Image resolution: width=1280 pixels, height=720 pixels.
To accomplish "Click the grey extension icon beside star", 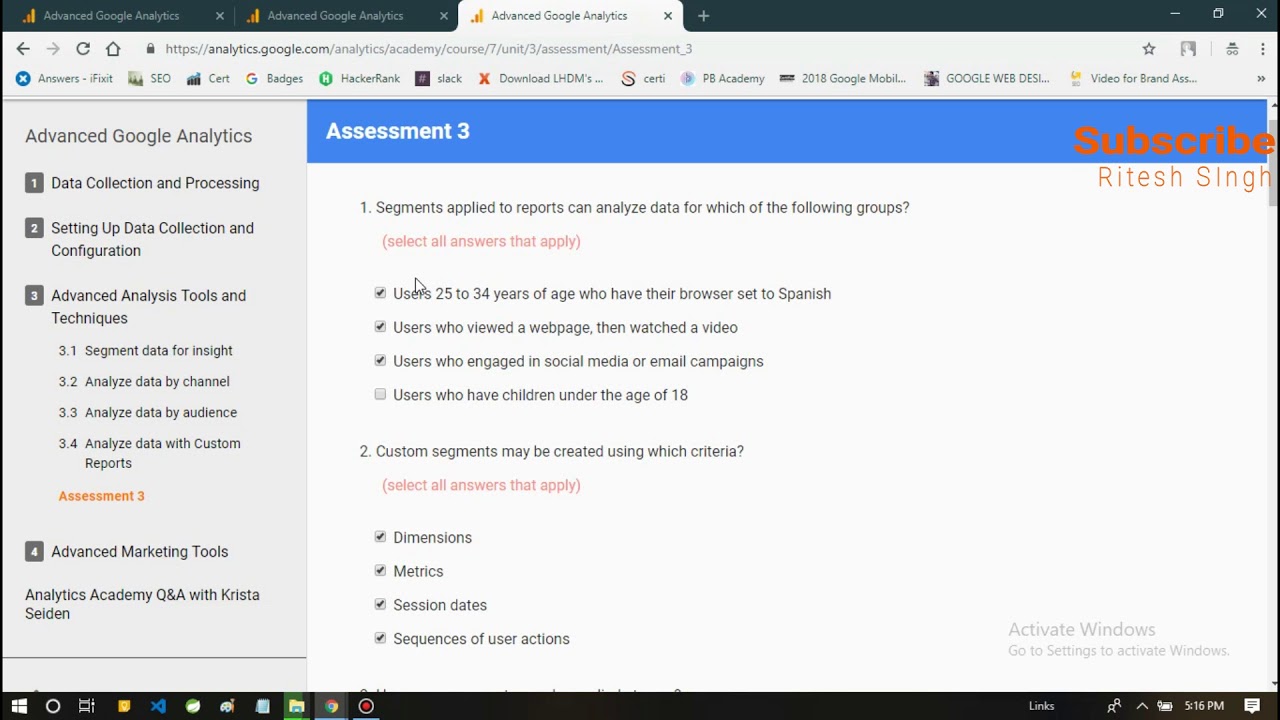I will [x=1188, y=48].
